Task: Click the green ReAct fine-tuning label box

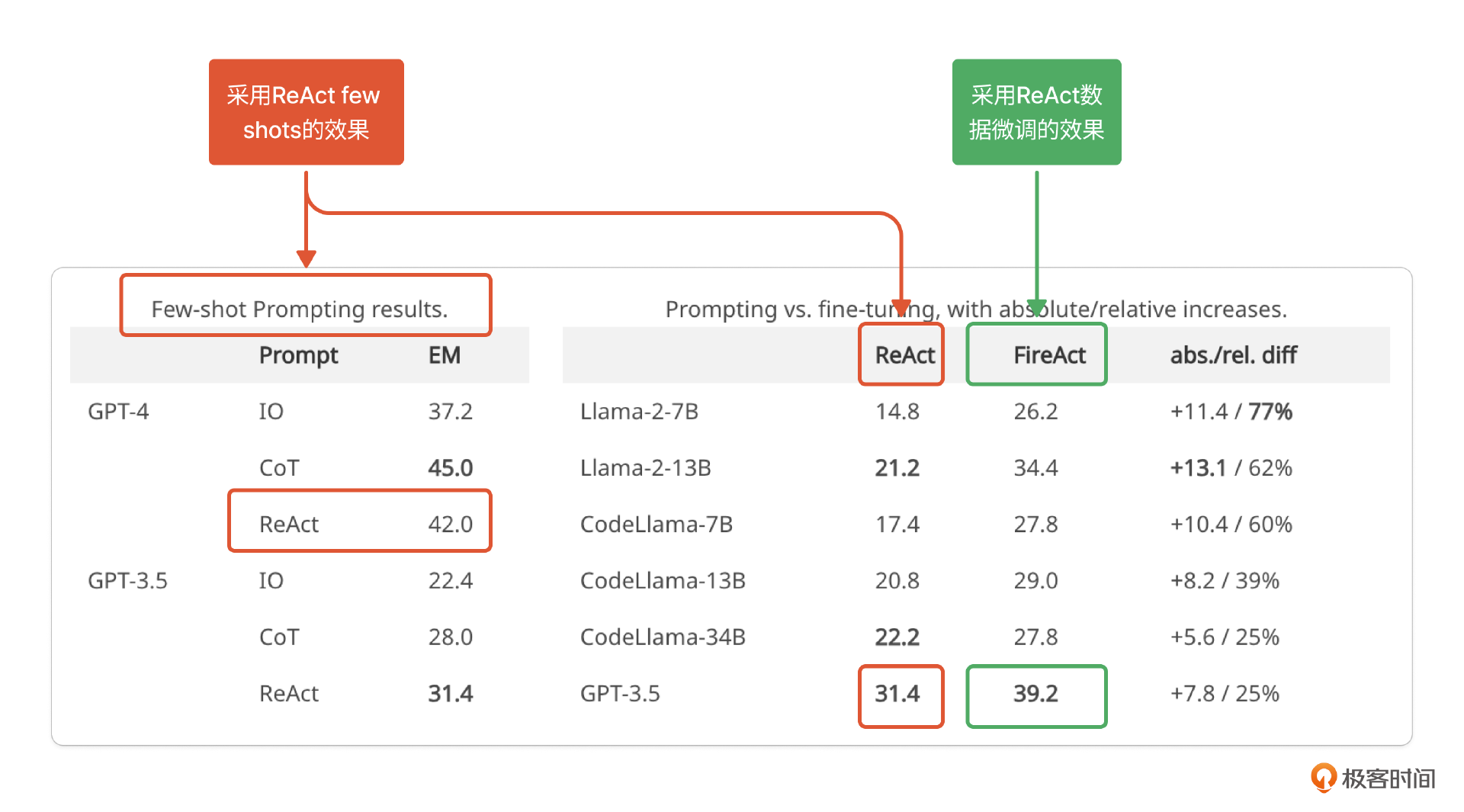Action: pyautogui.click(x=1036, y=112)
